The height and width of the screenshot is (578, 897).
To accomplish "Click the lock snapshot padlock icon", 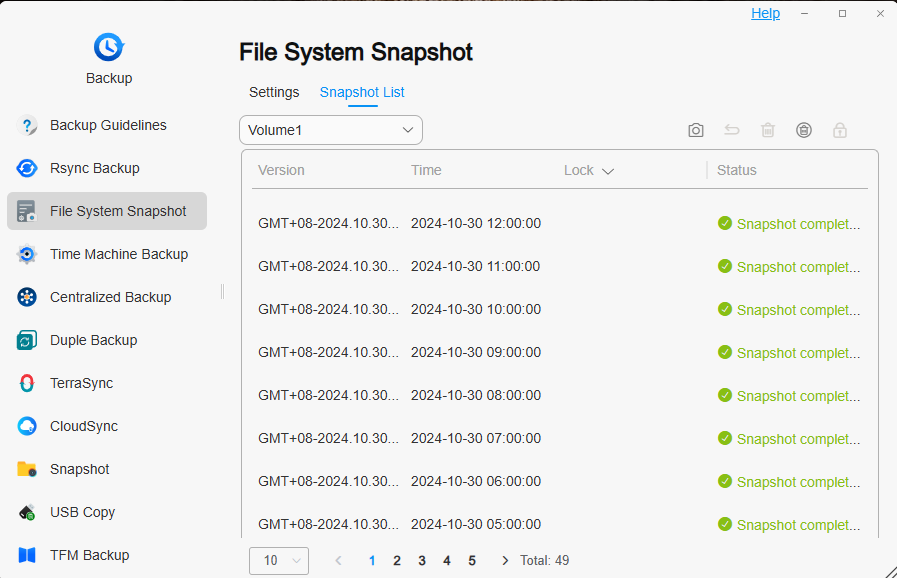I will (840, 130).
